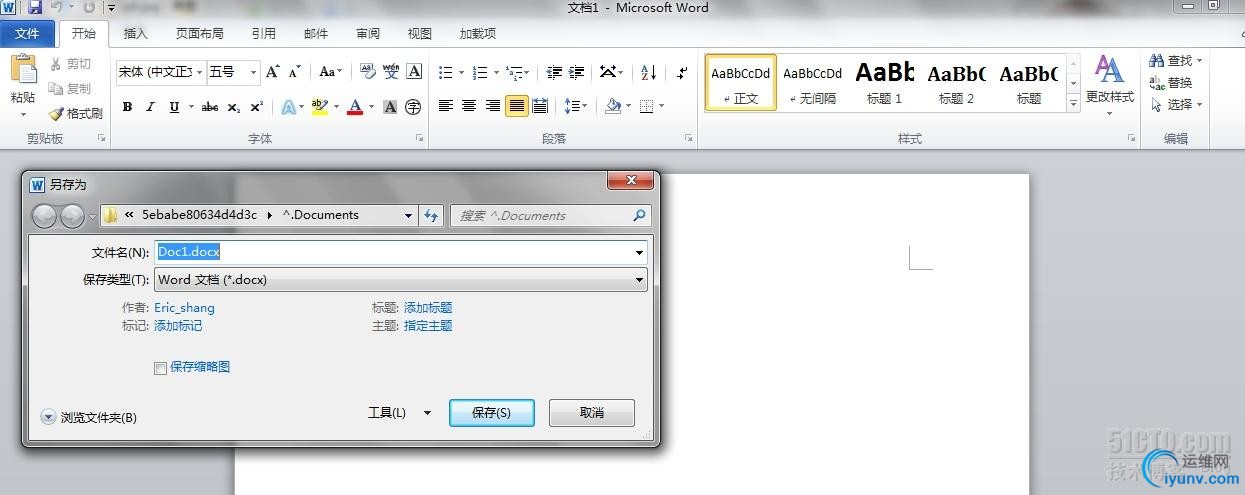The image size is (1245, 495).
Task: Expand the styles gallery
Action: (x=1073, y=103)
